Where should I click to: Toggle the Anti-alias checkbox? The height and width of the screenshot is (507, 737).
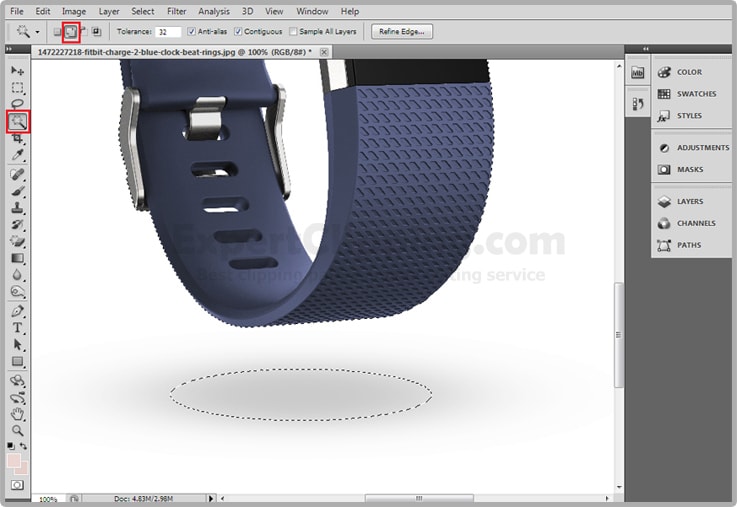192,32
